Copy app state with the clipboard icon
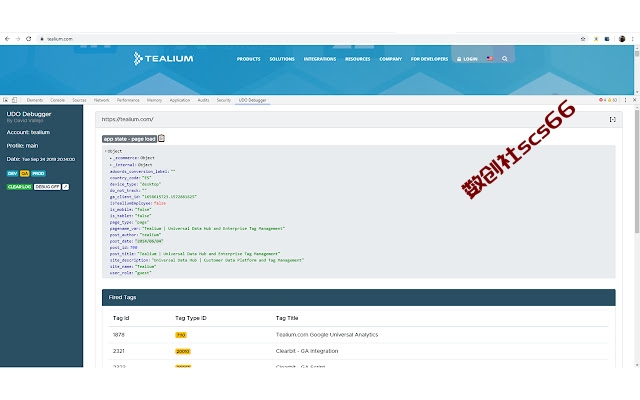 tap(161, 138)
